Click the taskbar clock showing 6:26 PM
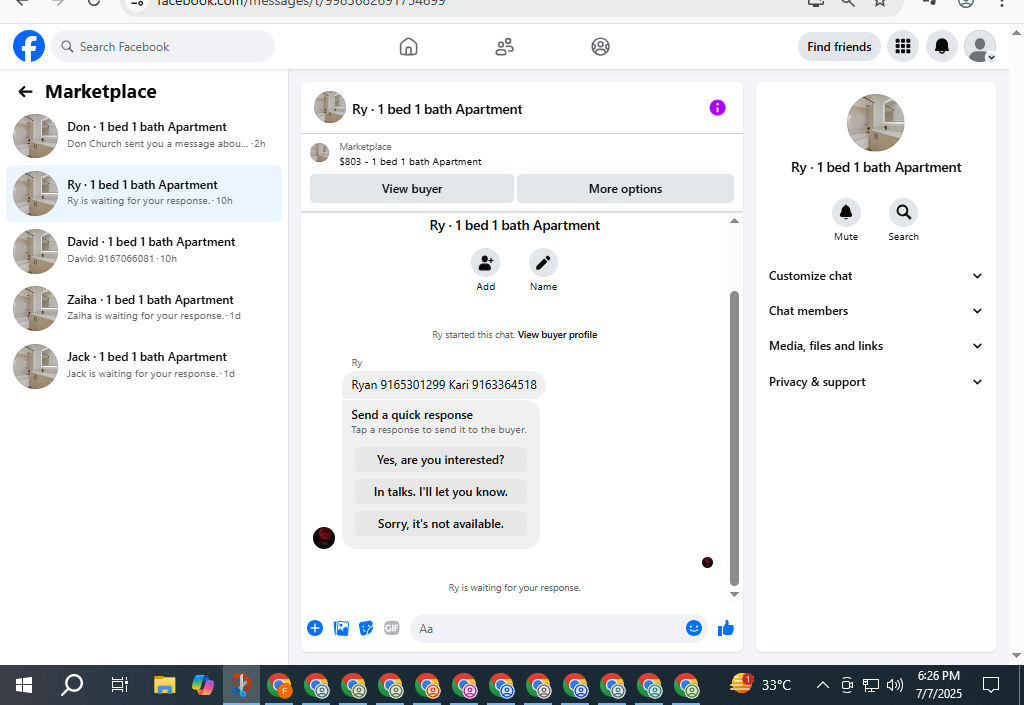Viewport: 1024px width, 705px height. coord(938,685)
